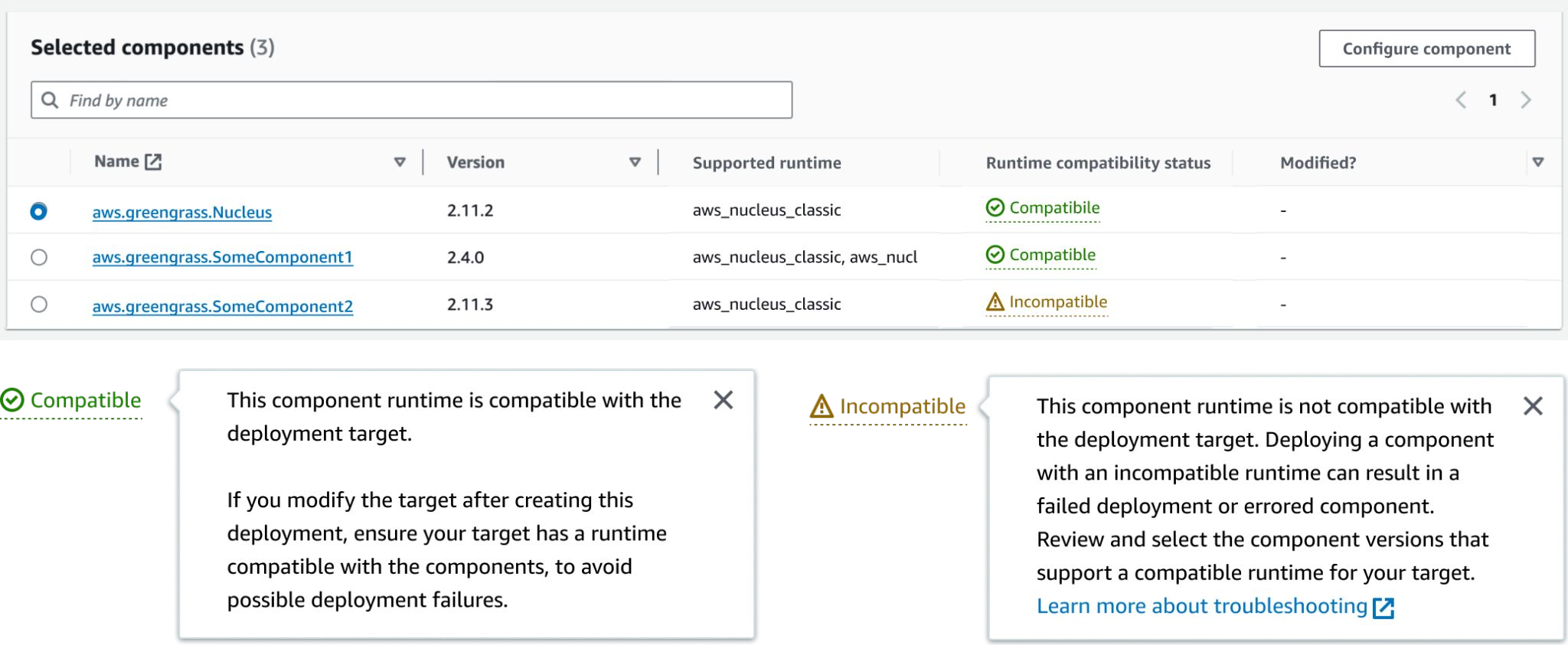Close the Incompatible popover

pos(1533,406)
